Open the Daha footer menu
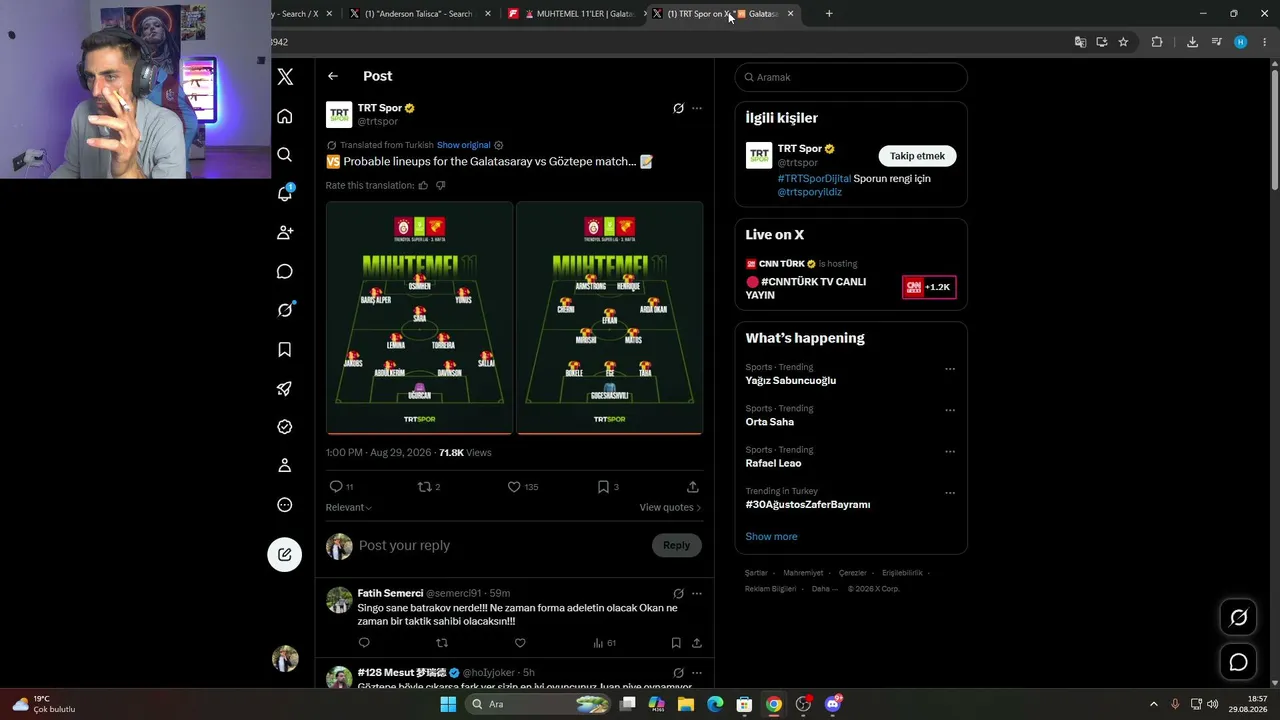 point(824,589)
